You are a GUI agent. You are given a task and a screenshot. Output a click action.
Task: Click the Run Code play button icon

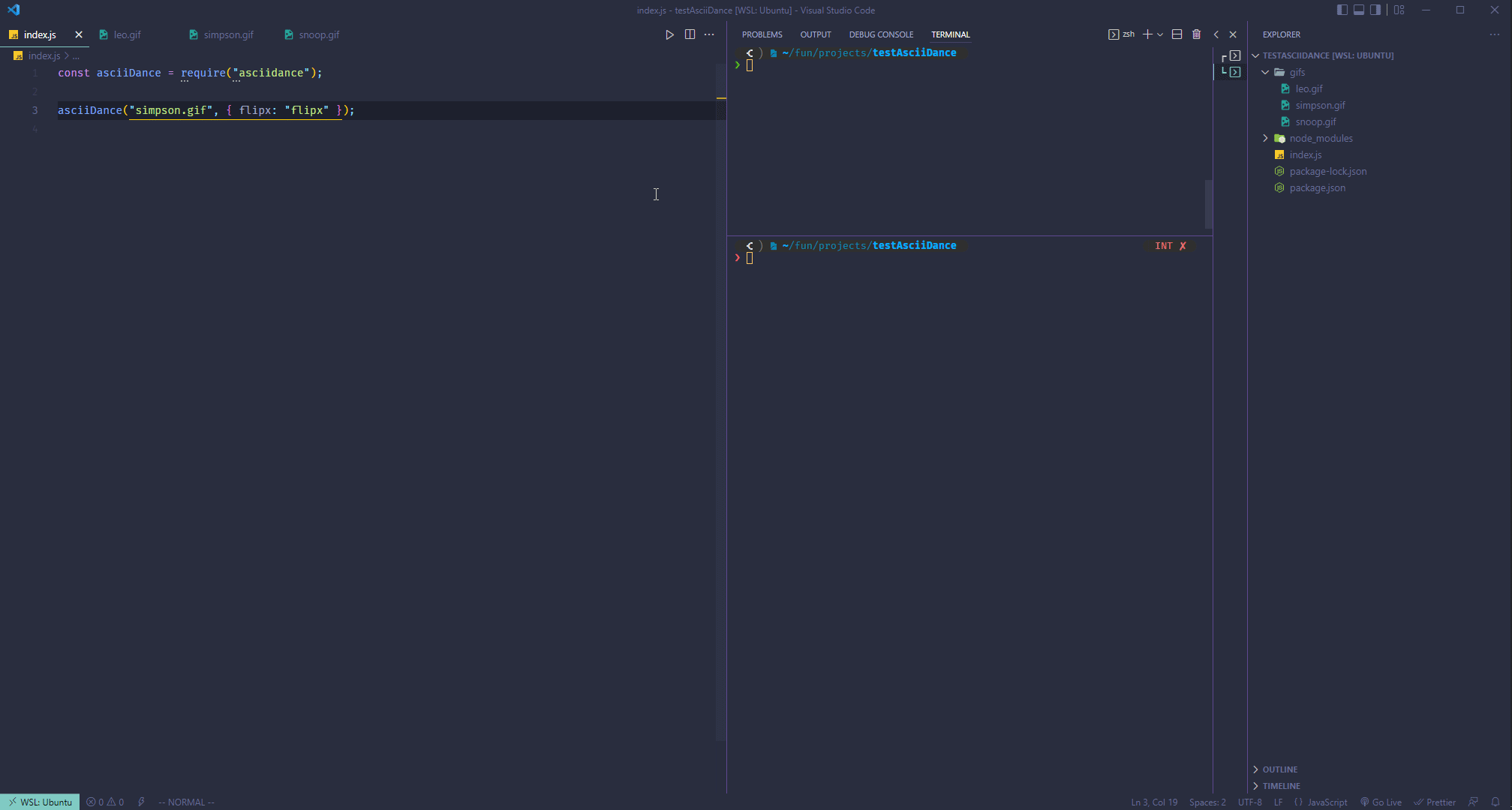(668, 34)
